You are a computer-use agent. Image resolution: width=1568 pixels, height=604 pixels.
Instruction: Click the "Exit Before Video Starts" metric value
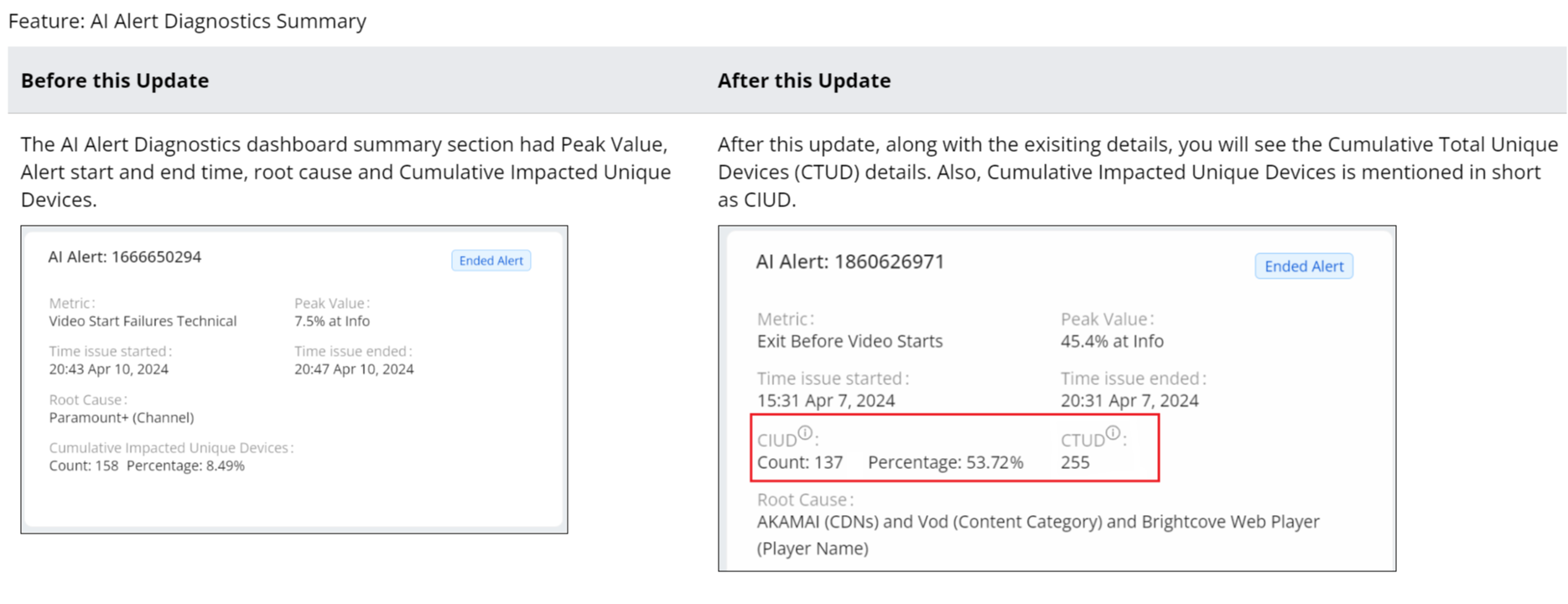click(849, 341)
